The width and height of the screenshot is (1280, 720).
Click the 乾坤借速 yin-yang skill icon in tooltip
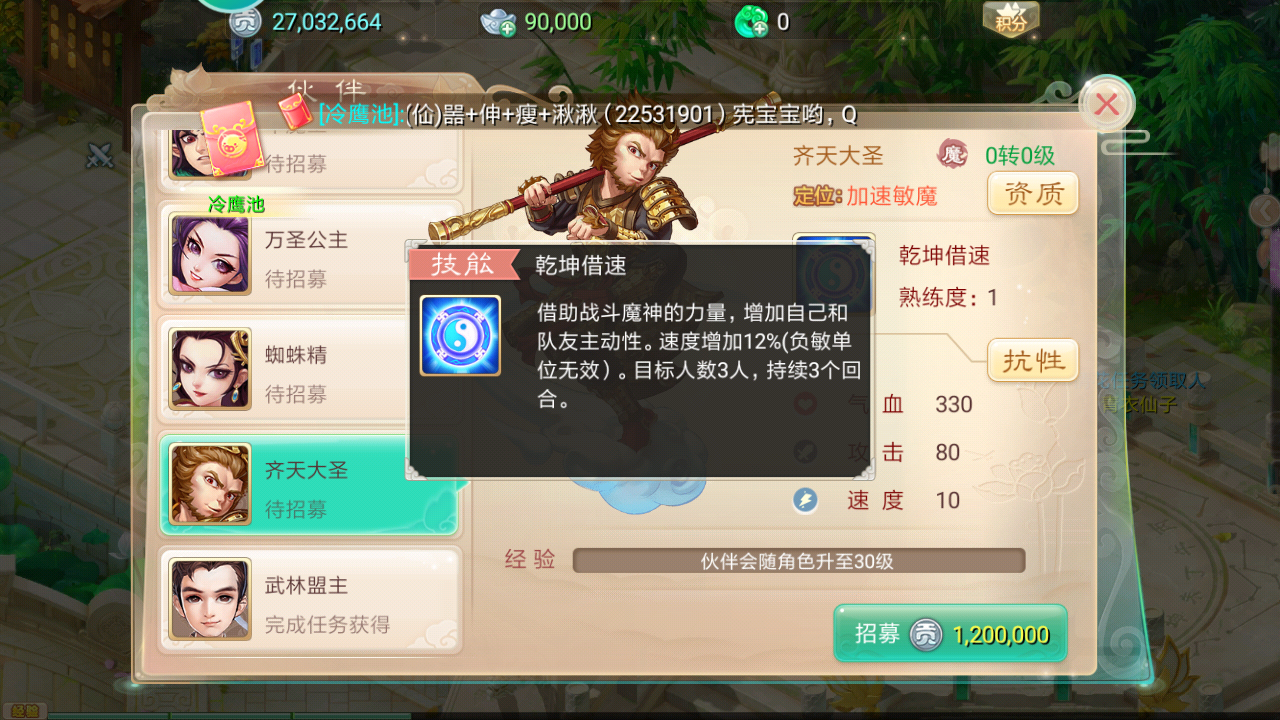[460, 335]
